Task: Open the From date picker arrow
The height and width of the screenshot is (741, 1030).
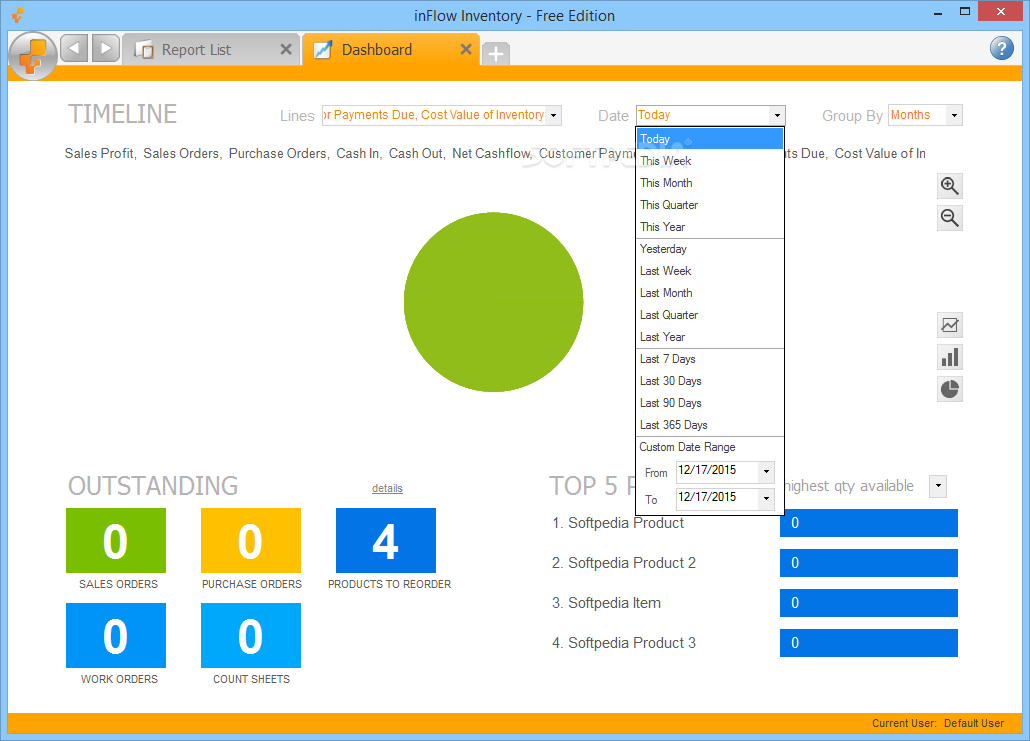Action: click(766, 472)
